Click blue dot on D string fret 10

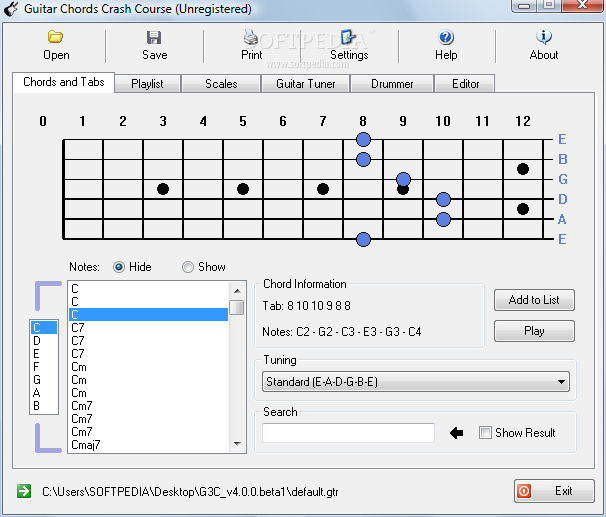[443, 199]
